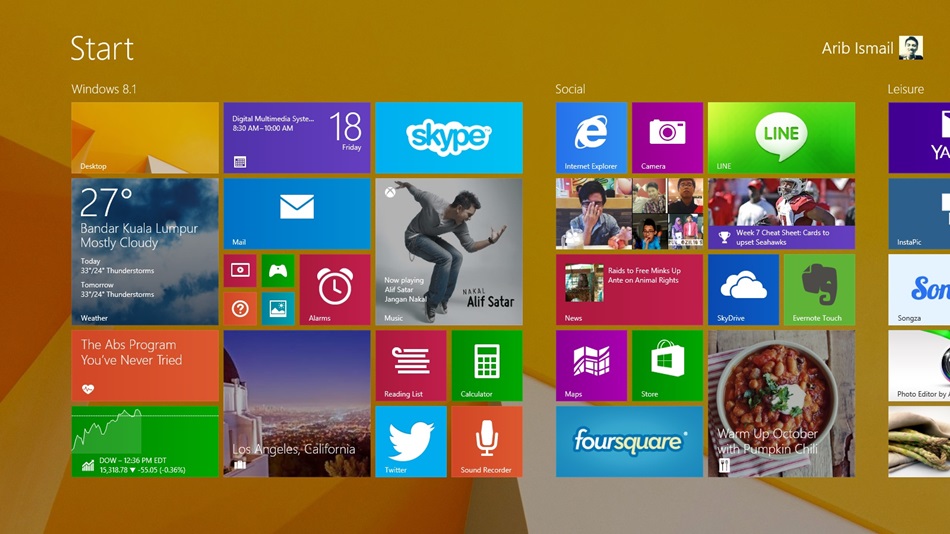Open the Abs Program health tile

[145, 365]
